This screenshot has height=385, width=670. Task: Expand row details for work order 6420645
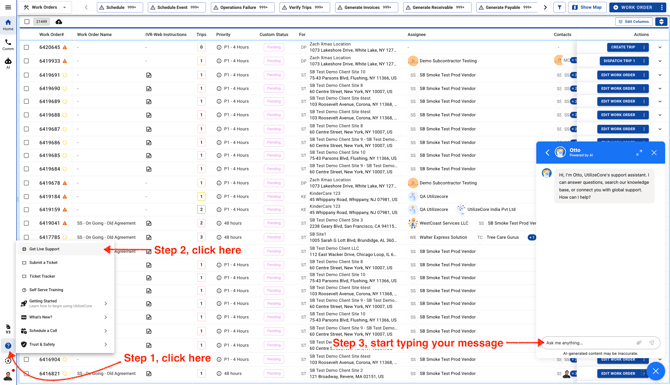coord(660,47)
